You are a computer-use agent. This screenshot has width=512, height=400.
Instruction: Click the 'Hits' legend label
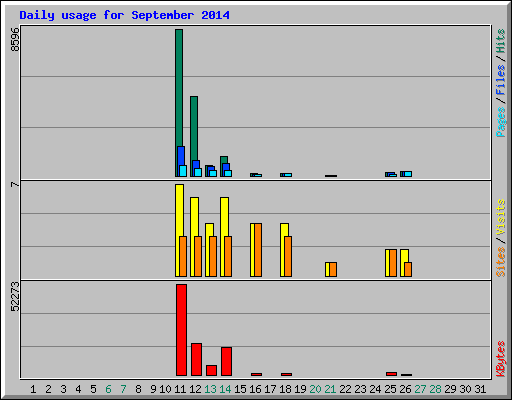(x=501, y=41)
